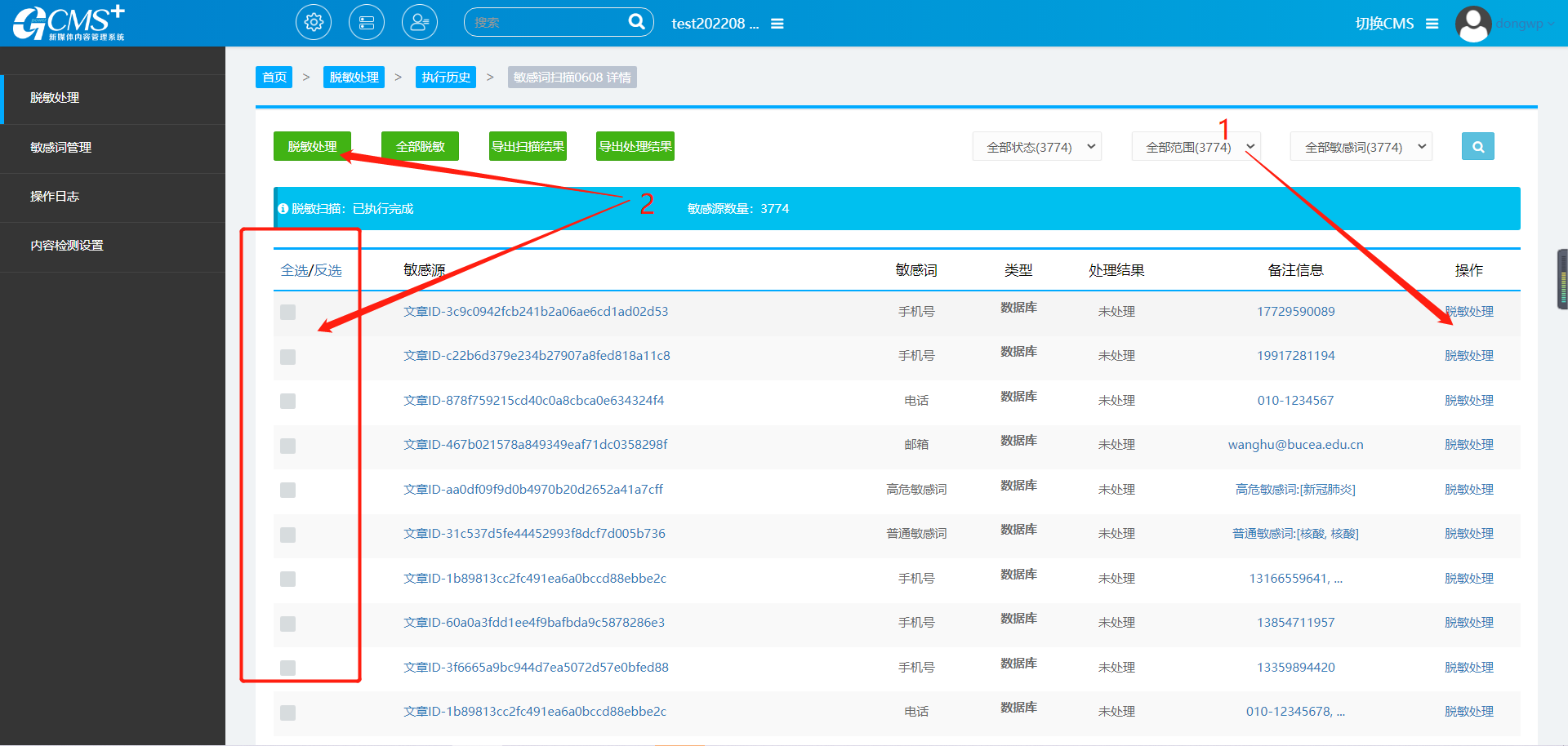Click the magnifier icon in search box

click(x=636, y=22)
